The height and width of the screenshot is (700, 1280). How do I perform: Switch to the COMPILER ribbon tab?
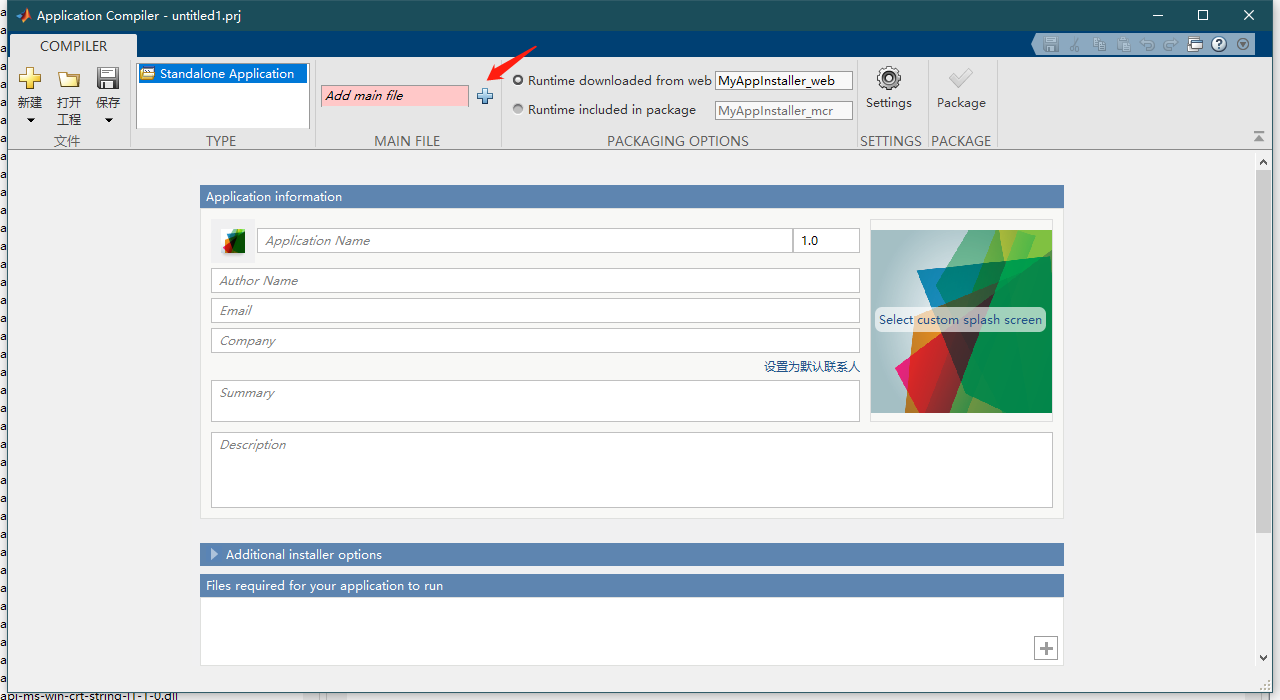point(73,45)
